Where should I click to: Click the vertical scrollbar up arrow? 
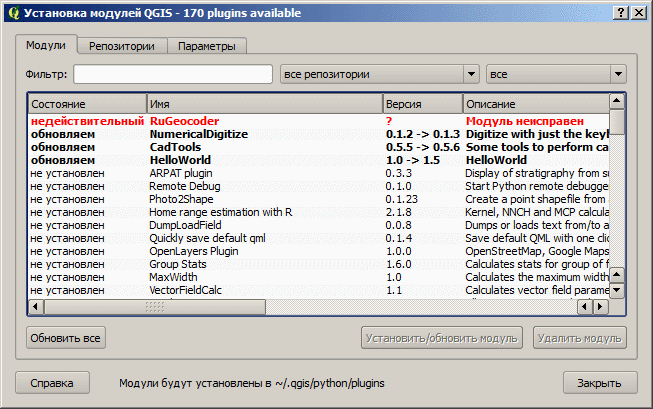click(617, 100)
